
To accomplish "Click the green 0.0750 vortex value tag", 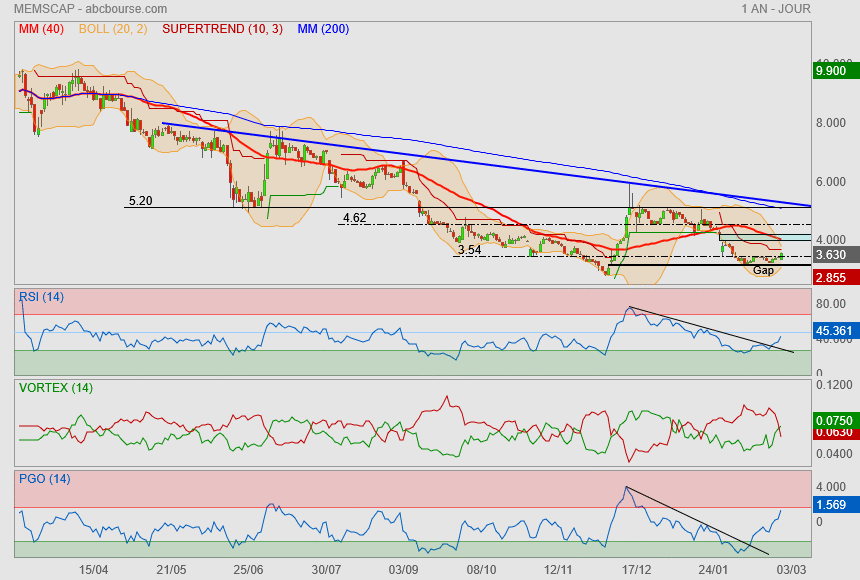I will [x=836, y=420].
